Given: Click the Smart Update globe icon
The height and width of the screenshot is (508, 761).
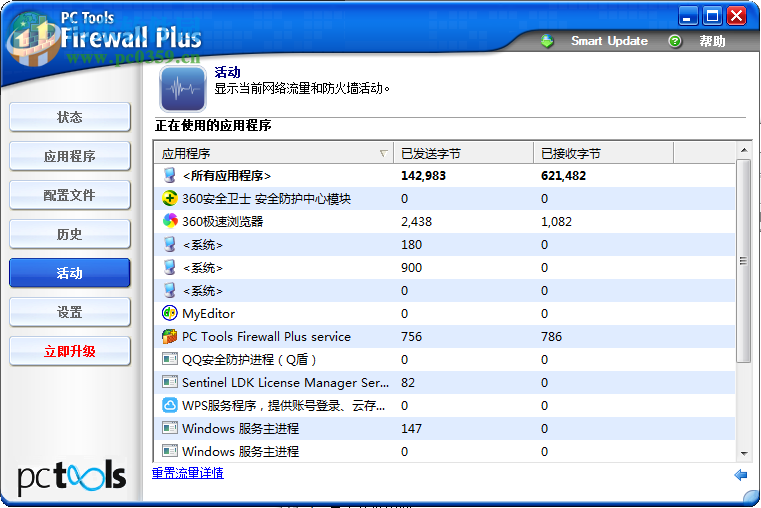Looking at the screenshot, I should tap(547, 41).
